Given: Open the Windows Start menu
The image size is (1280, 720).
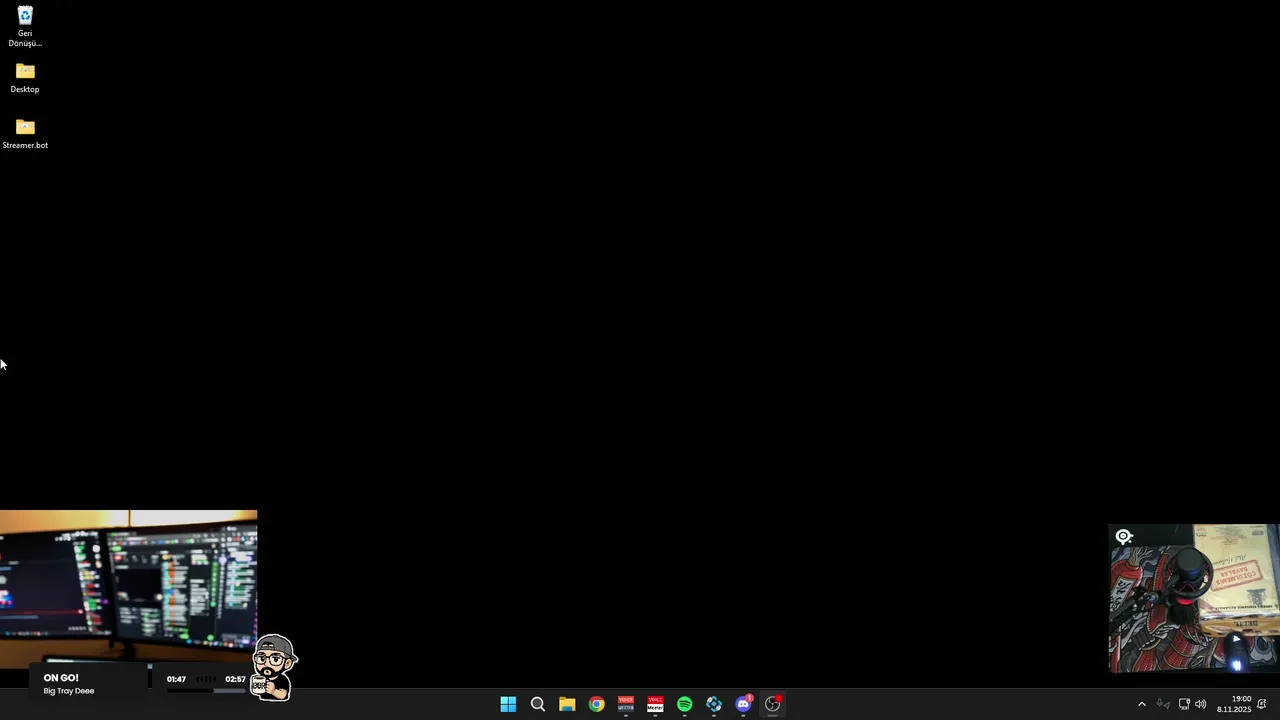Looking at the screenshot, I should 508,704.
